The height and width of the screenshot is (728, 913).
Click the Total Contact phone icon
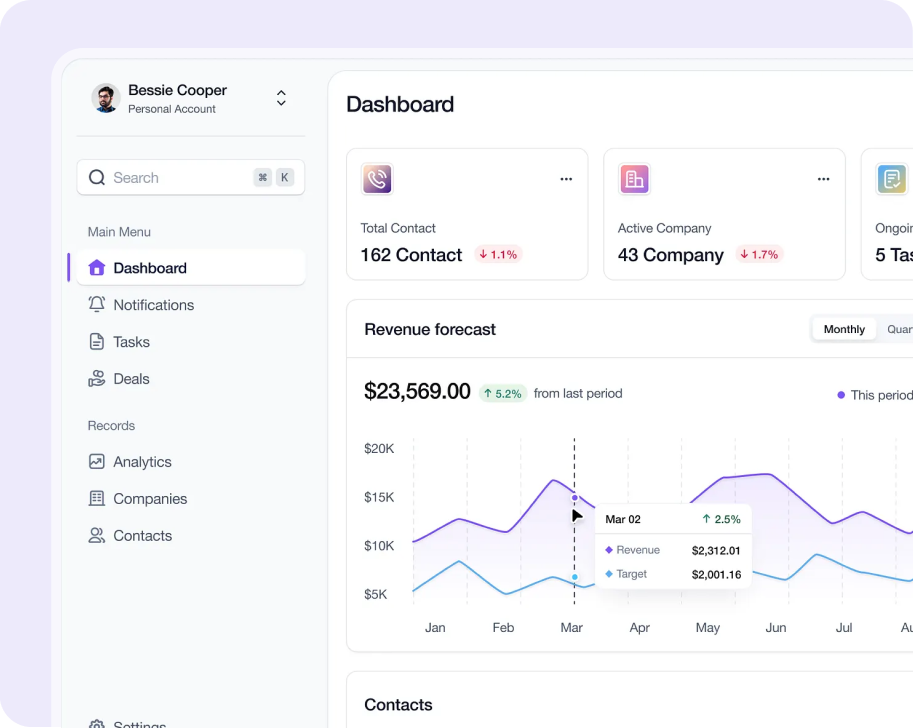point(377,179)
